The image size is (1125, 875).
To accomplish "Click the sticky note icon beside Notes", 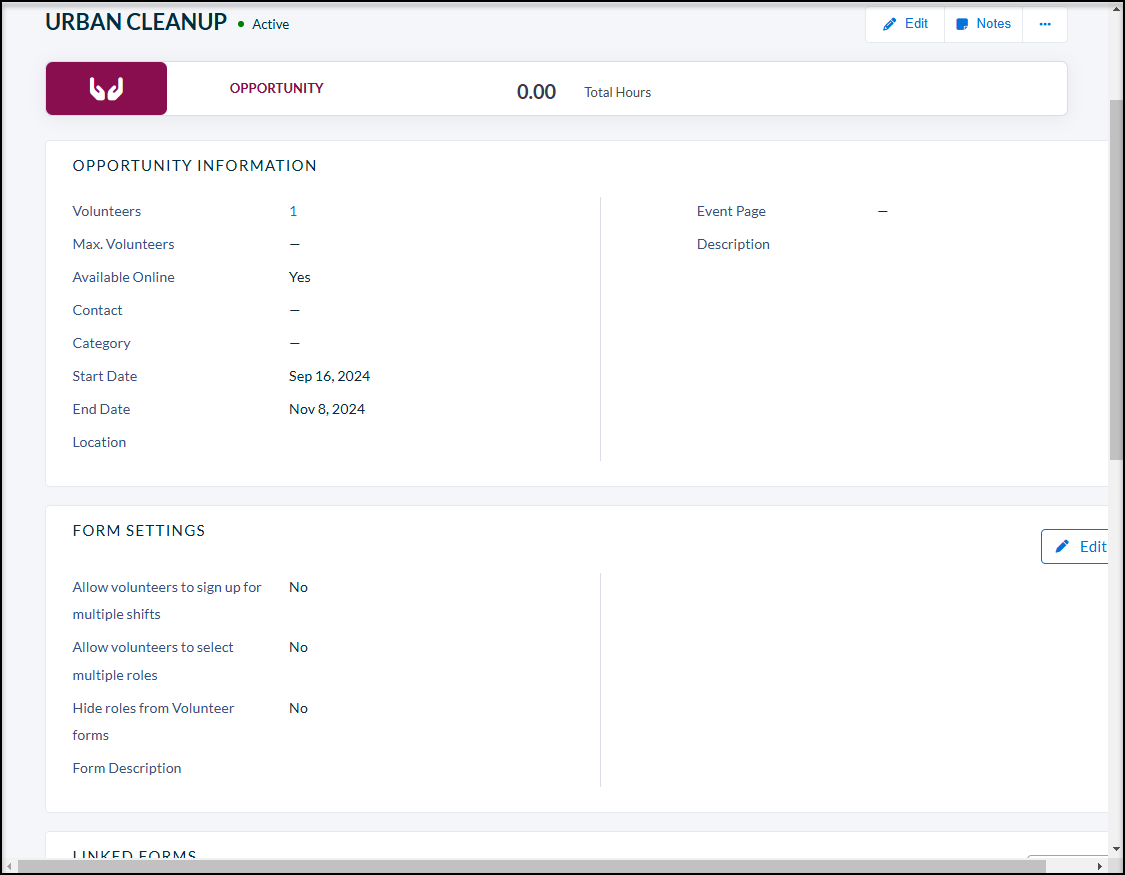I will (962, 24).
